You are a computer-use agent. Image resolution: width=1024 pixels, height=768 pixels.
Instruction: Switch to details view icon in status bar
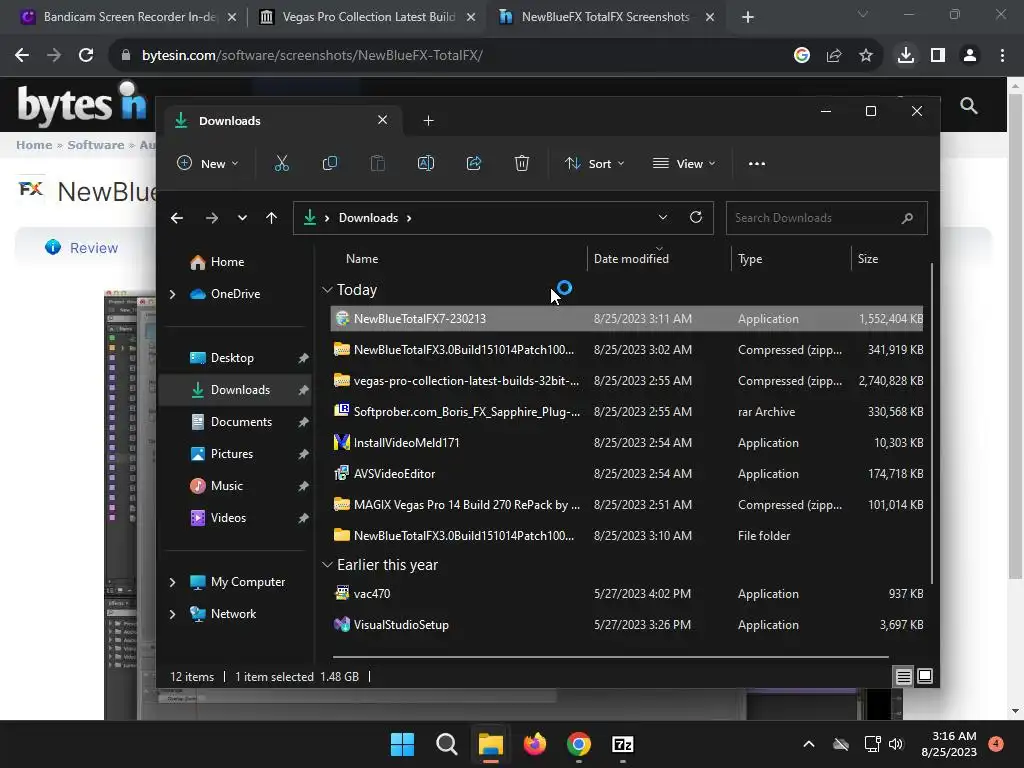click(x=903, y=677)
